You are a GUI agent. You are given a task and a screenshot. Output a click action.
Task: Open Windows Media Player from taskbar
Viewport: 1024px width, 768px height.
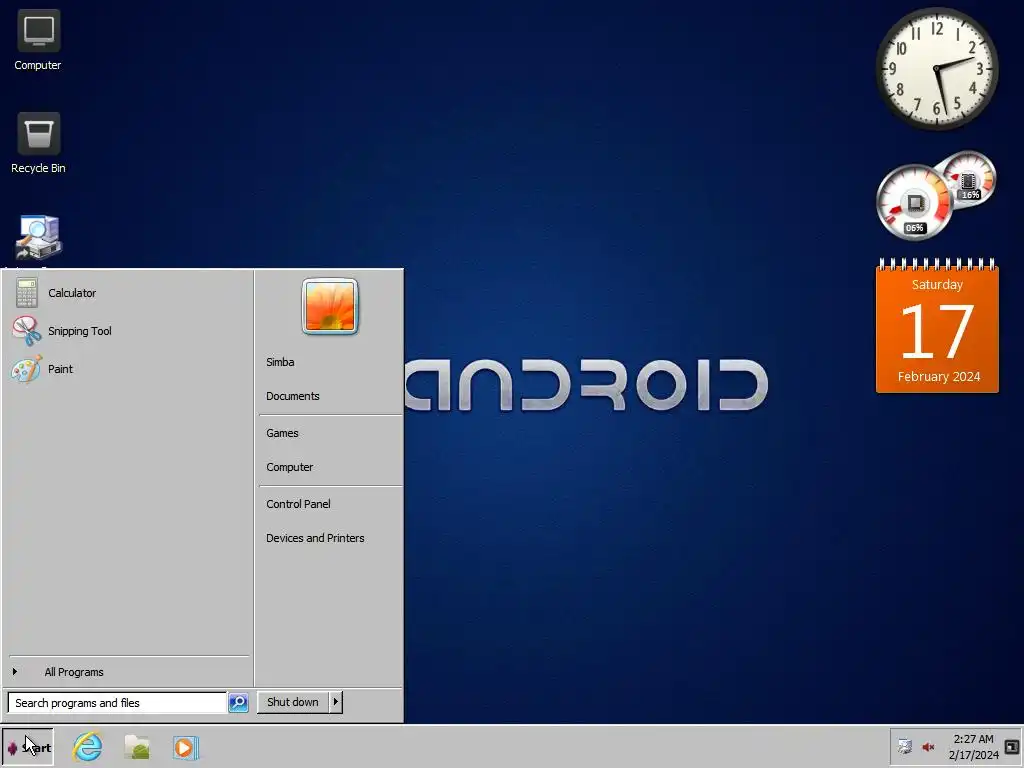(185, 748)
